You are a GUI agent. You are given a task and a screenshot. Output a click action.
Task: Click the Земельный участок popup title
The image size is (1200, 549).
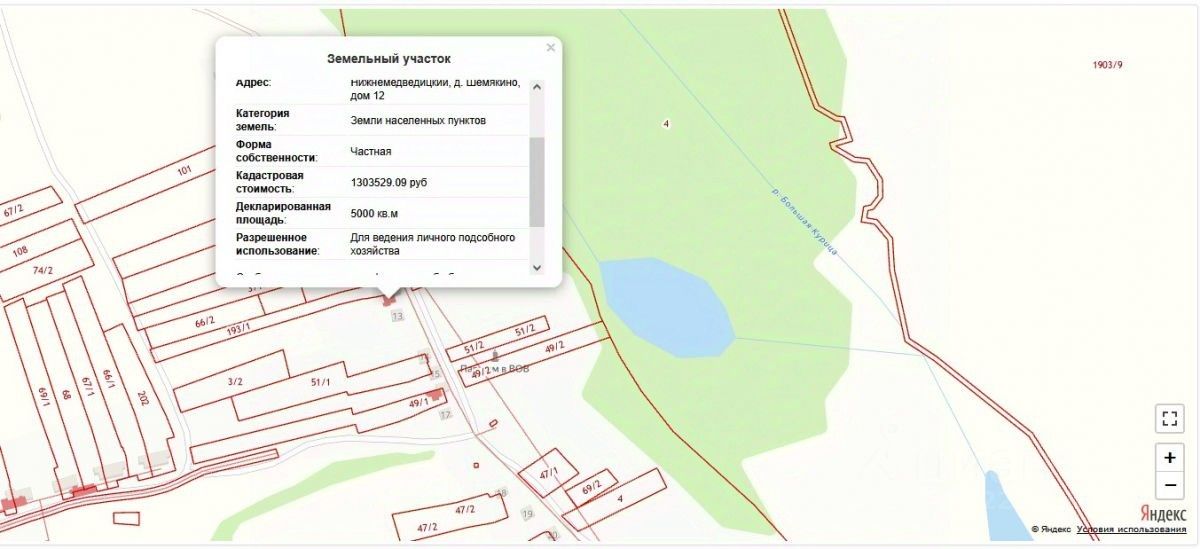click(389, 59)
